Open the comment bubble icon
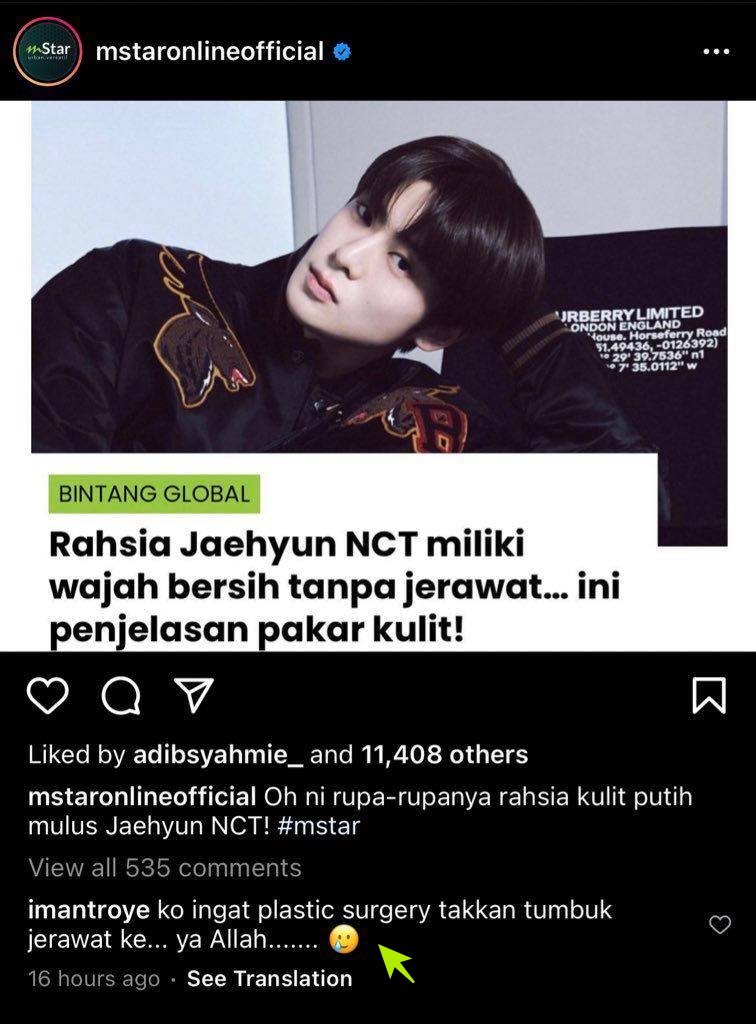Screen dimensions: 756x1024 pyautogui.click(x=121, y=696)
